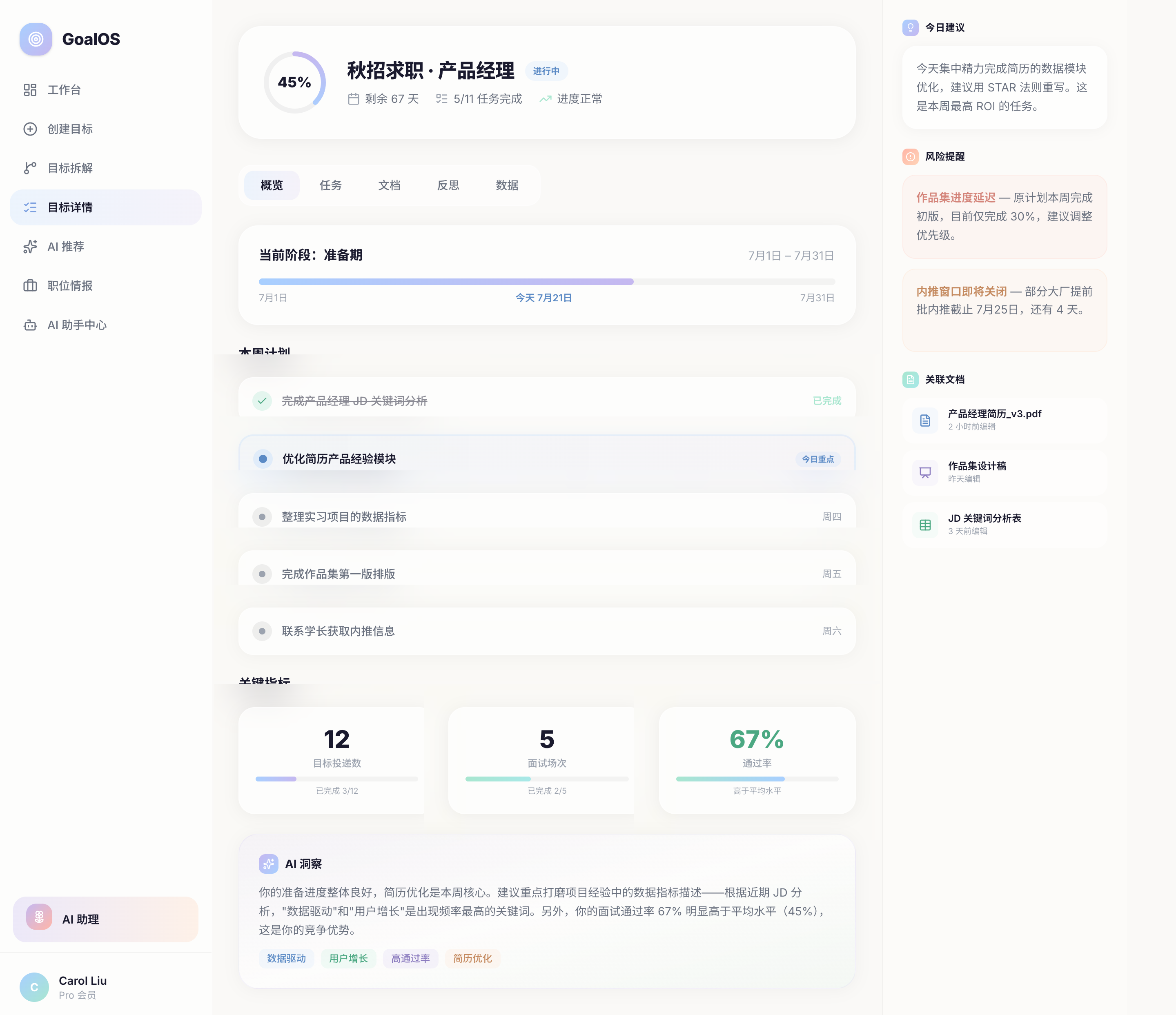Click the table icon of JD 关键词分析表
This screenshot has width=1176, height=1015.
(x=925, y=524)
